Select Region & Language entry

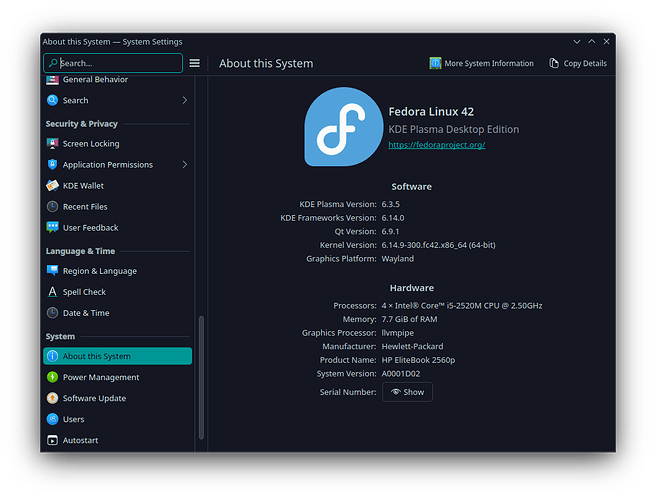pos(118,271)
